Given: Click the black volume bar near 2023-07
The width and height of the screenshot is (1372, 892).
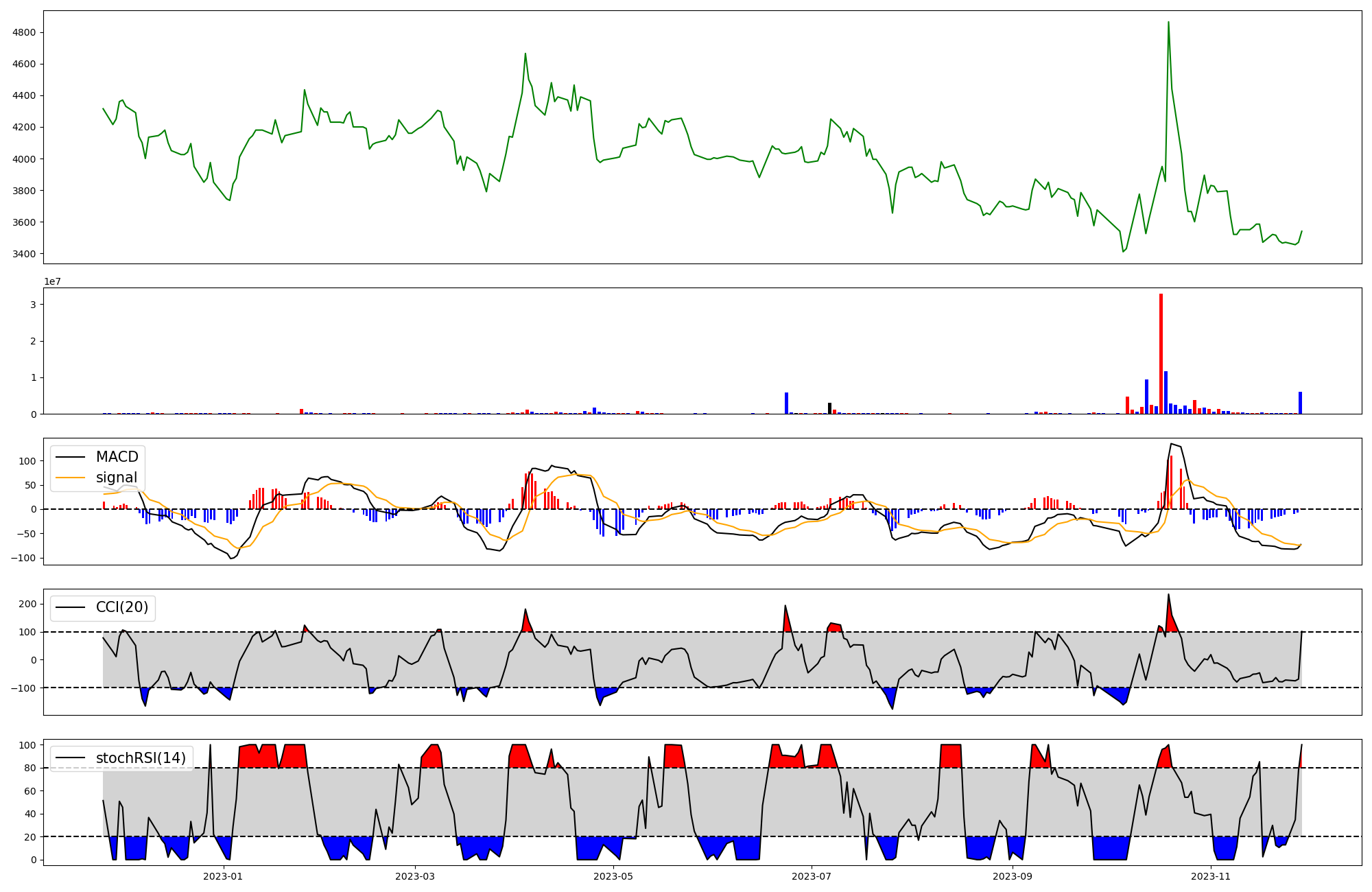Looking at the screenshot, I should [829, 408].
